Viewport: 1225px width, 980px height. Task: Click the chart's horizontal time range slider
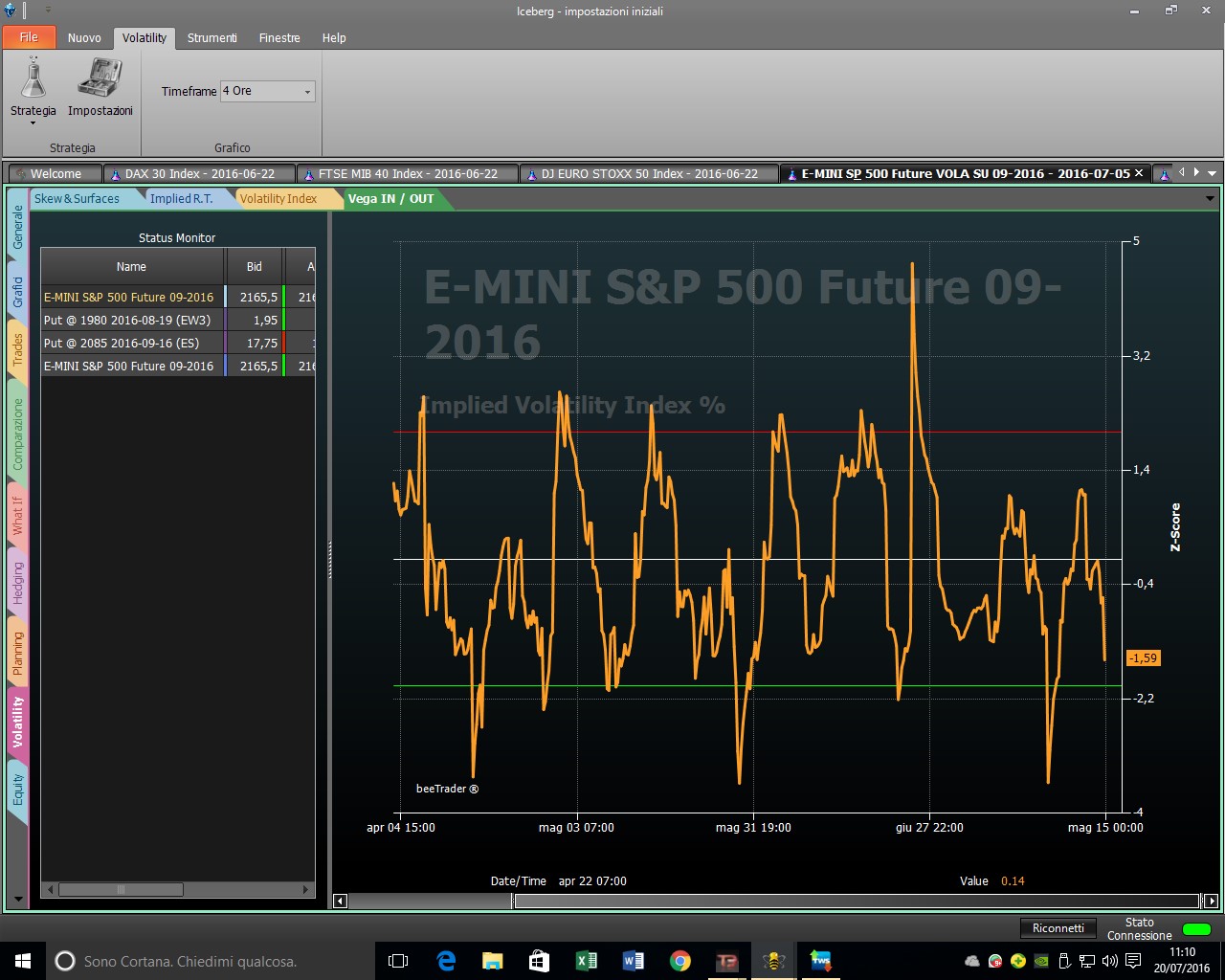coord(856,901)
